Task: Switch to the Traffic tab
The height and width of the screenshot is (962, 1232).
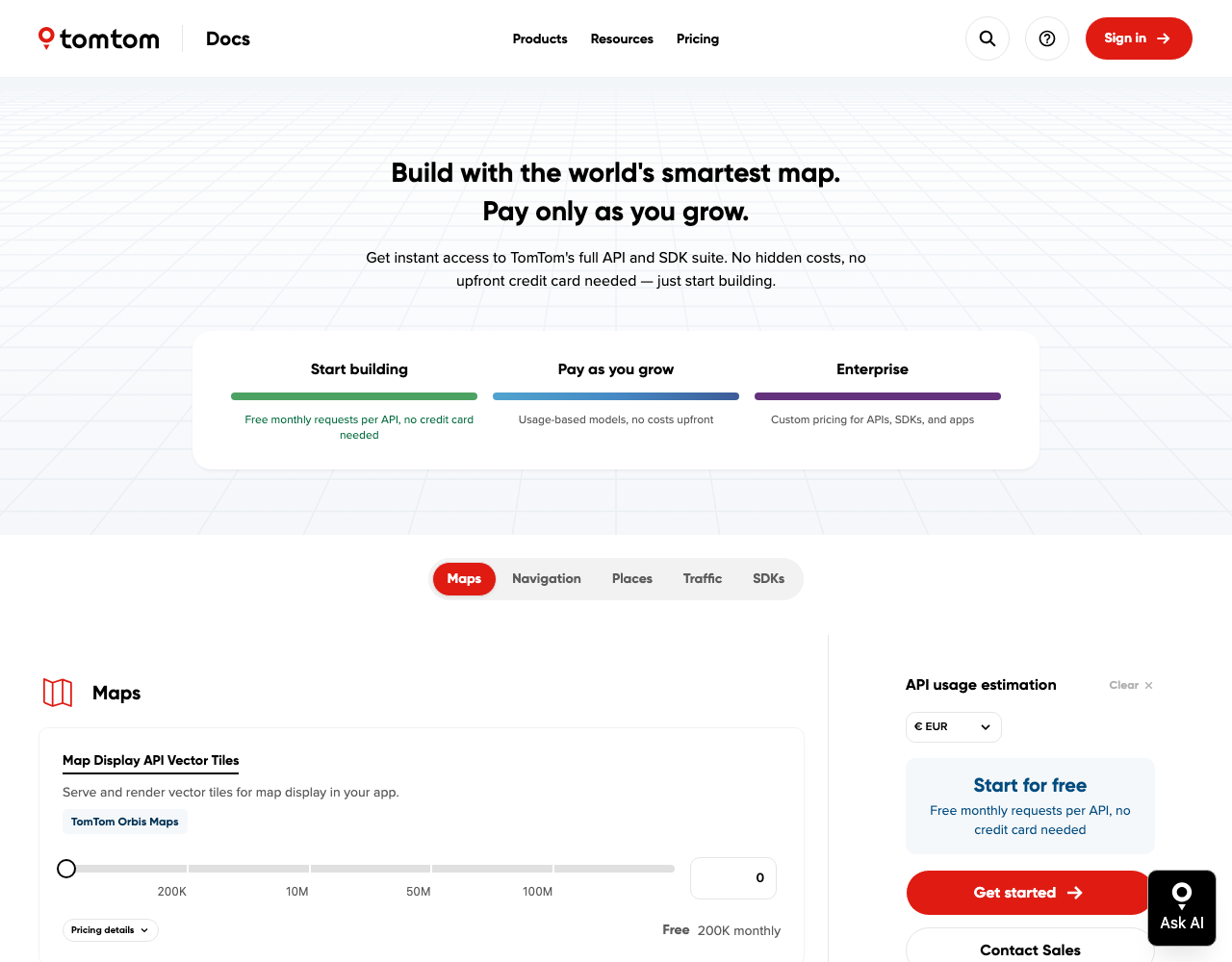Action: [x=703, y=579]
